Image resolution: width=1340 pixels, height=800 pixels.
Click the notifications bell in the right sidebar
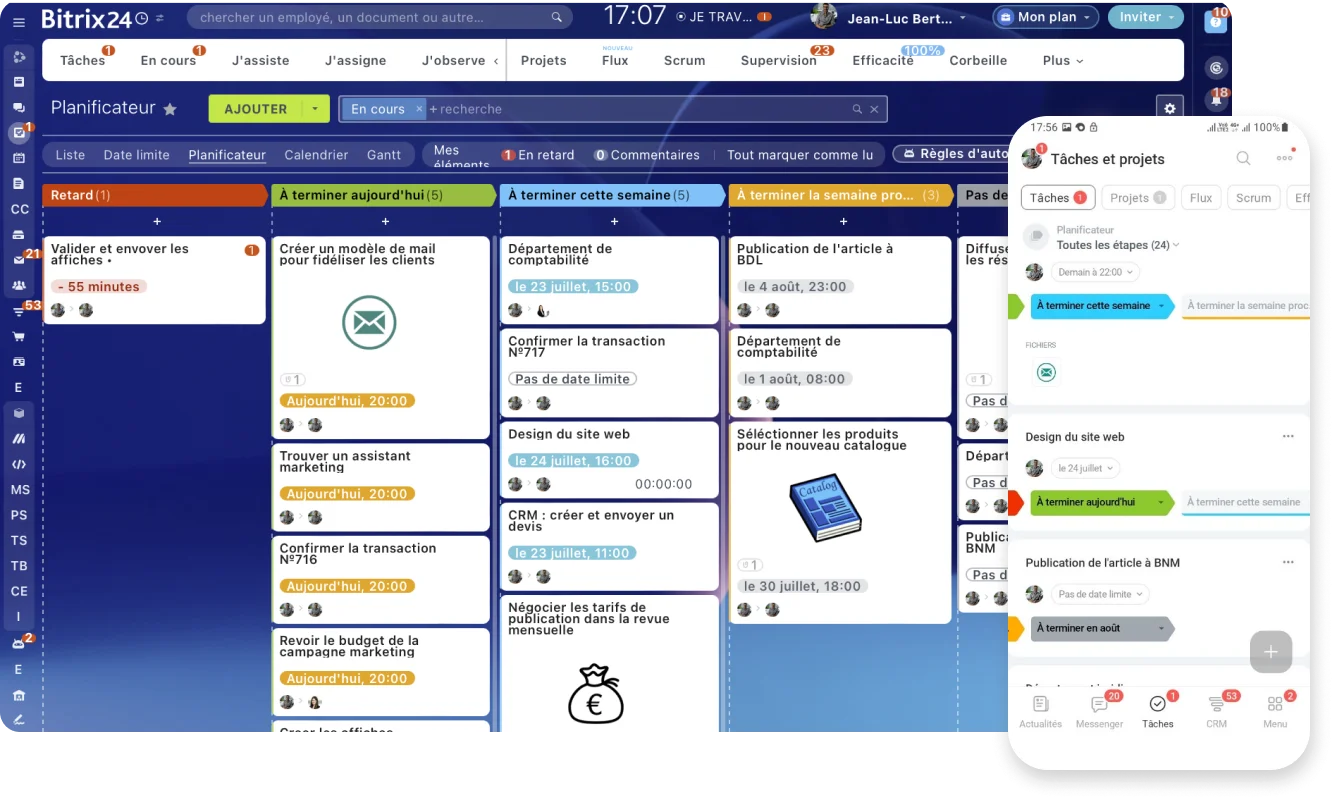(x=1216, y=100)
